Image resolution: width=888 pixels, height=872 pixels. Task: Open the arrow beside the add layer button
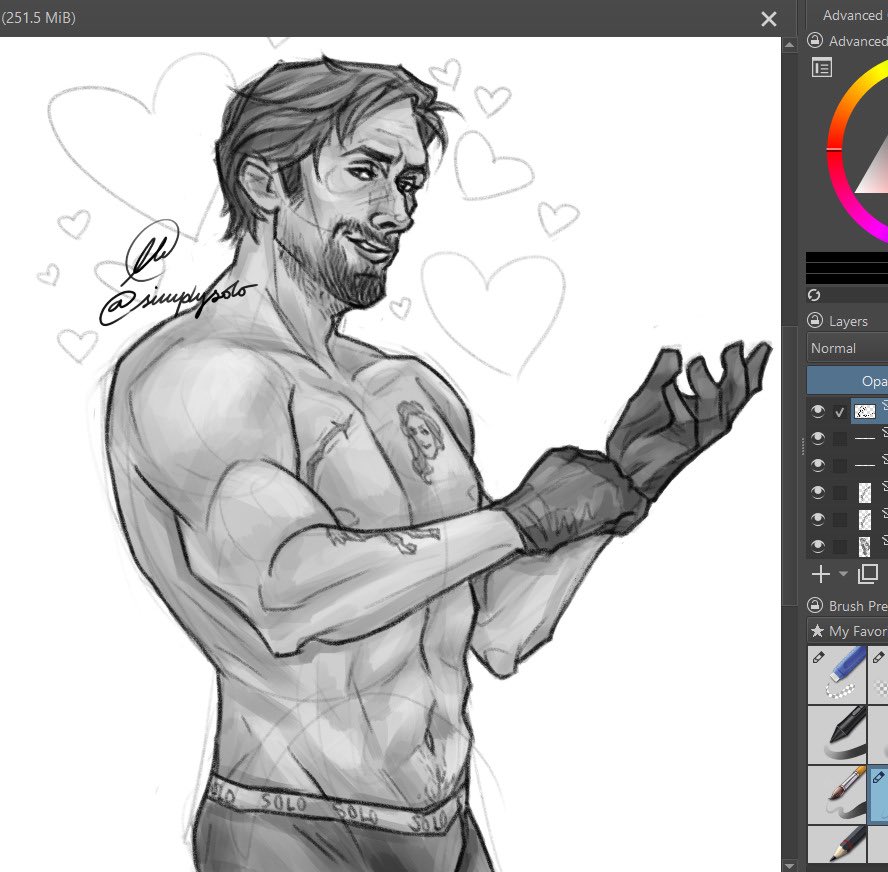pyautogui.click(x=843, y=574)
